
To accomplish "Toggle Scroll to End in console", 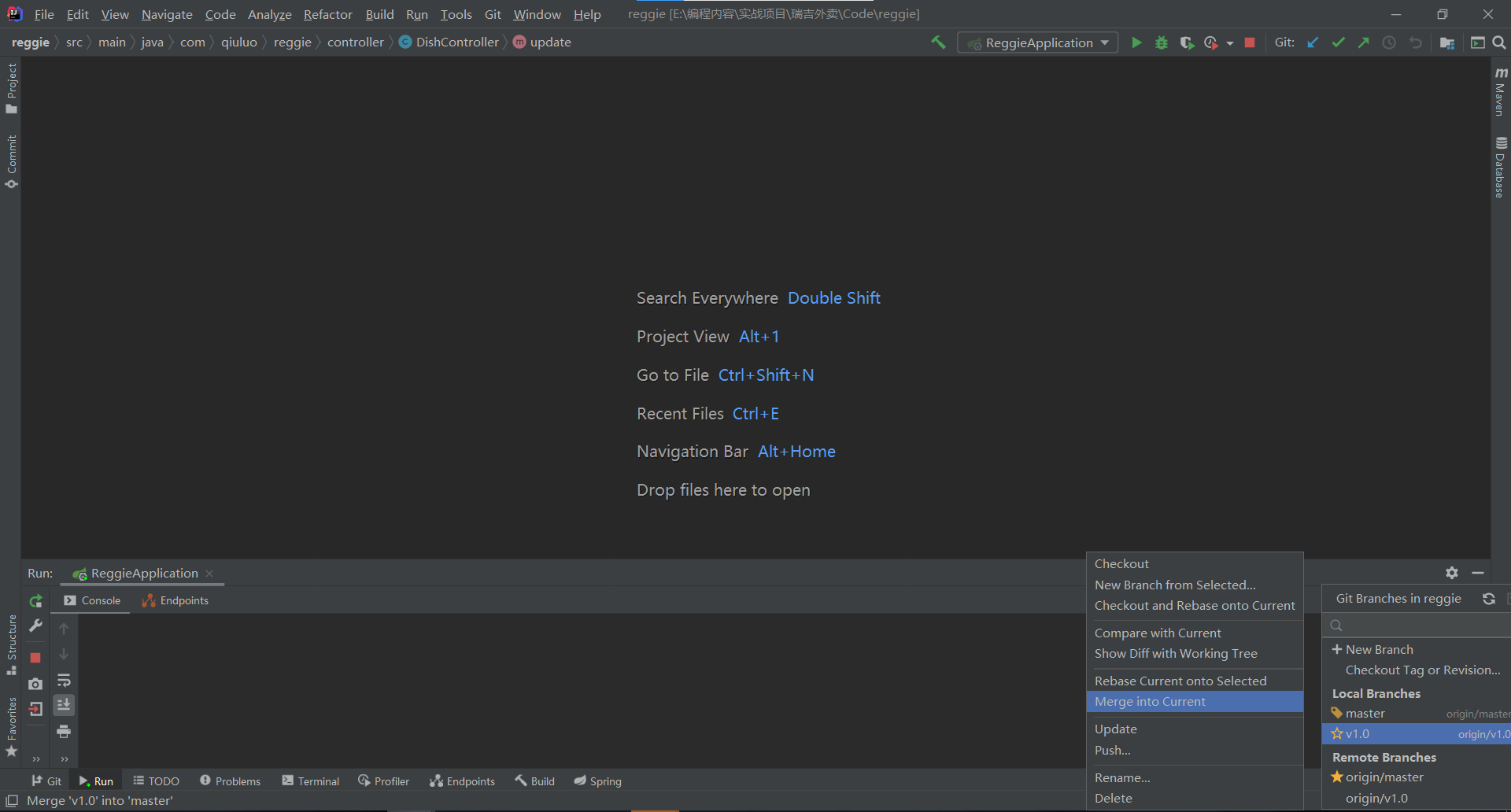I will [x=64, y=705].
